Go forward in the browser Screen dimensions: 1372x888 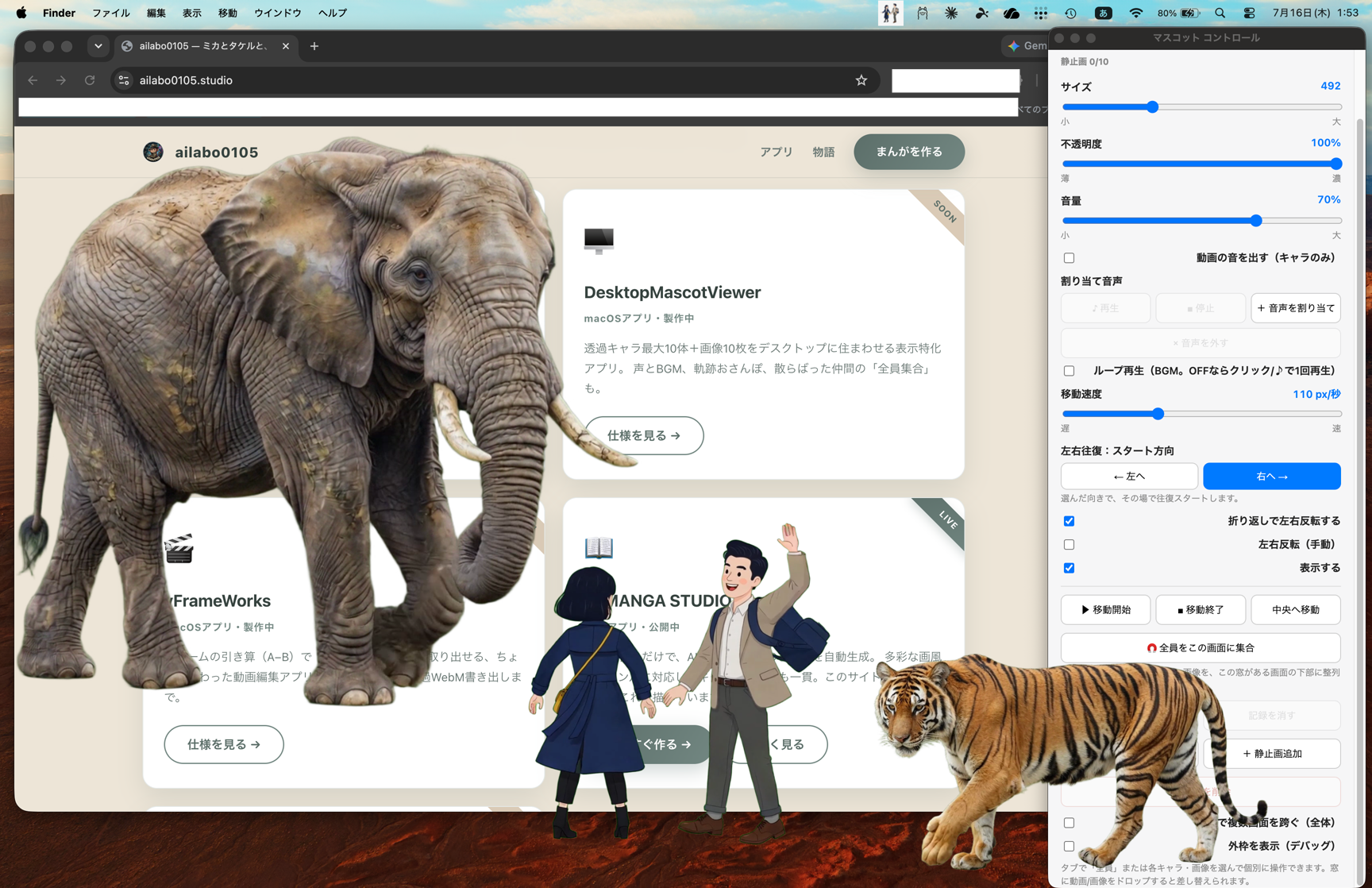(x=61, y=80)
